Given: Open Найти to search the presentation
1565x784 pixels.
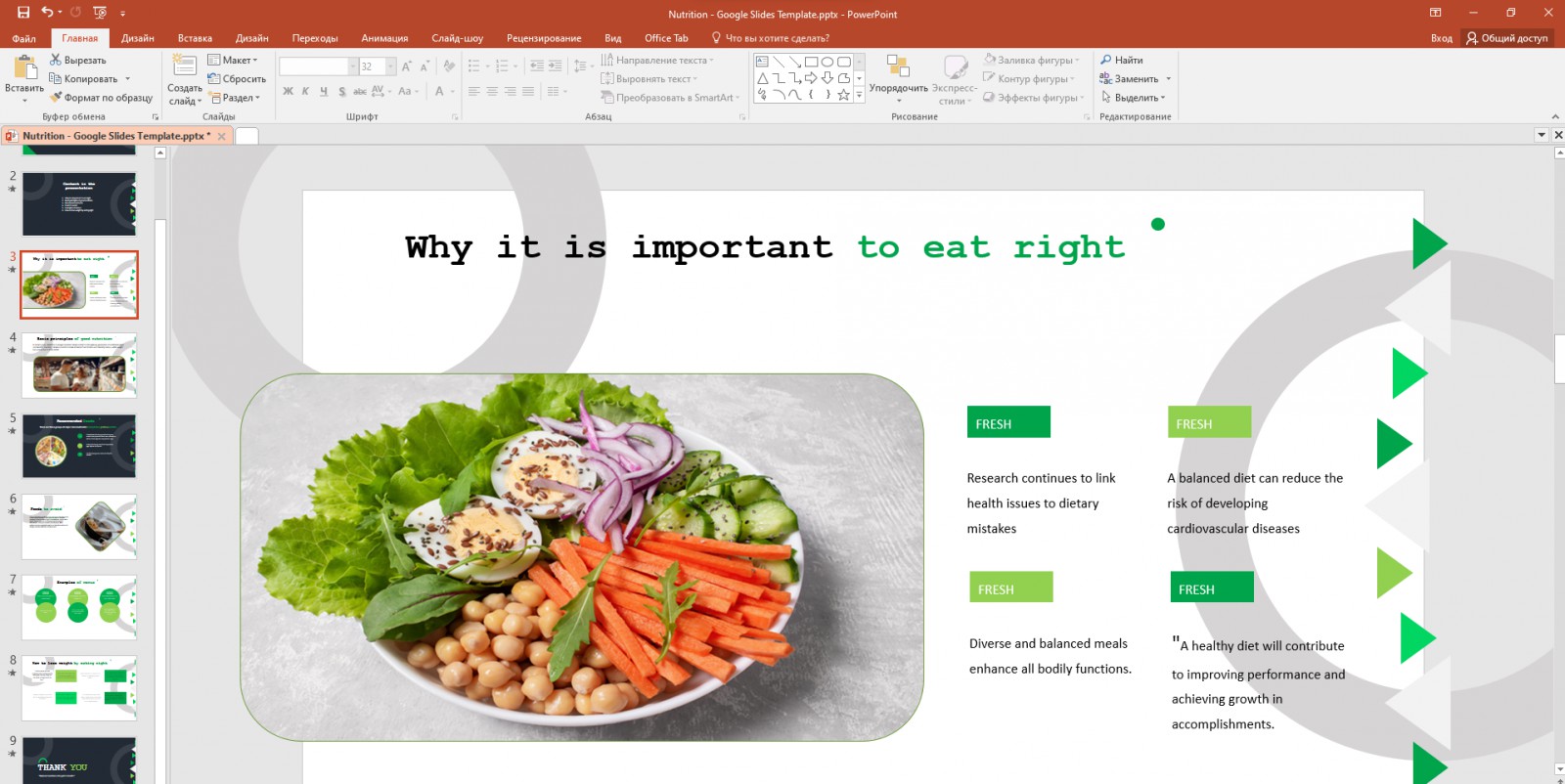Looking at the screenshot, I should point(1121,61).
